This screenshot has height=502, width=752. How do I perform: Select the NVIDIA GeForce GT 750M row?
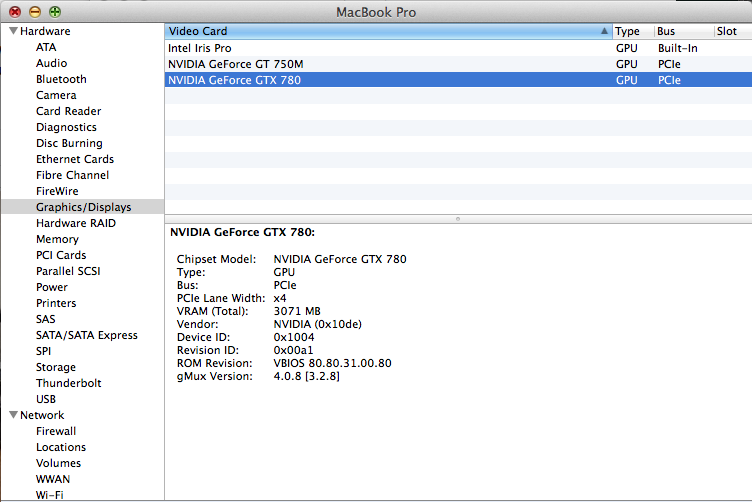point(458,64)
